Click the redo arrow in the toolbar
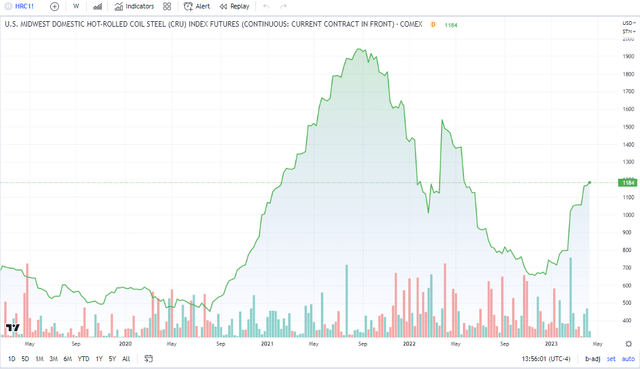The image size is (640, 369). point(283,7)
